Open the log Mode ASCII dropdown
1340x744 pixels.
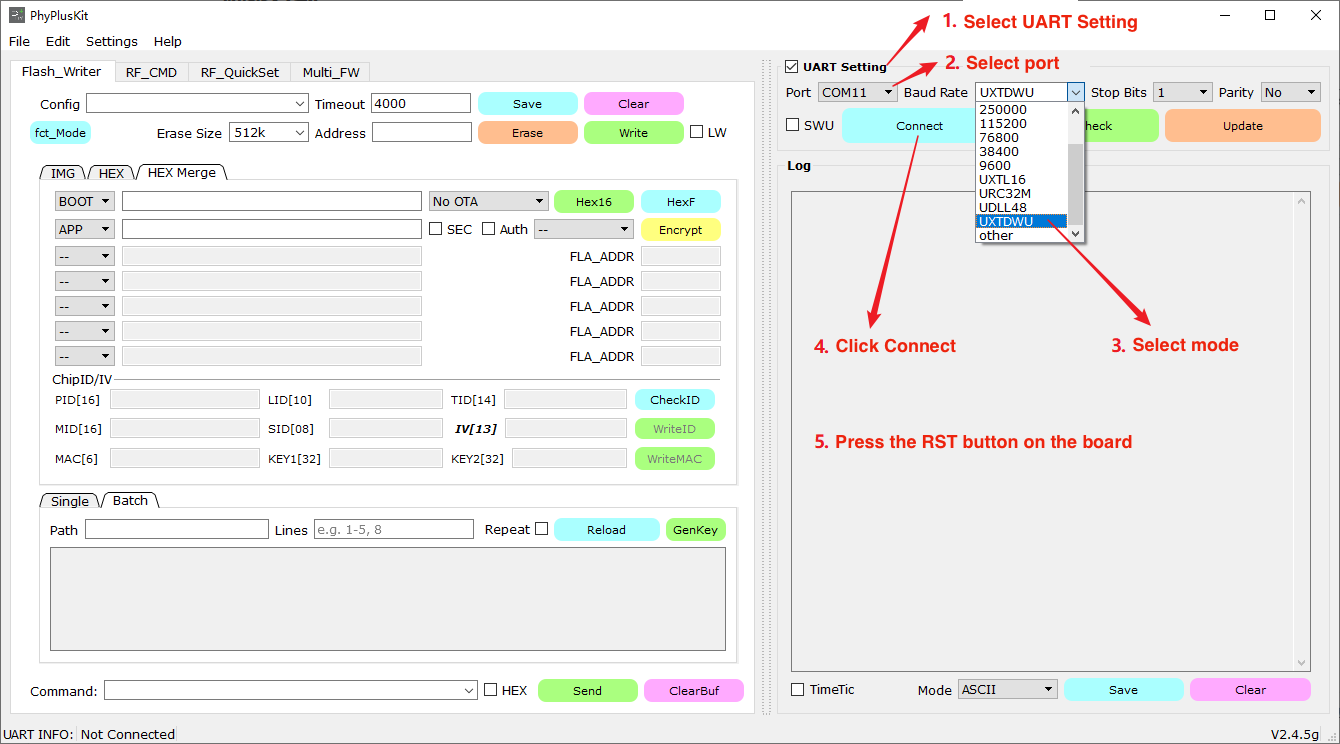click(x=1007, y=689)
